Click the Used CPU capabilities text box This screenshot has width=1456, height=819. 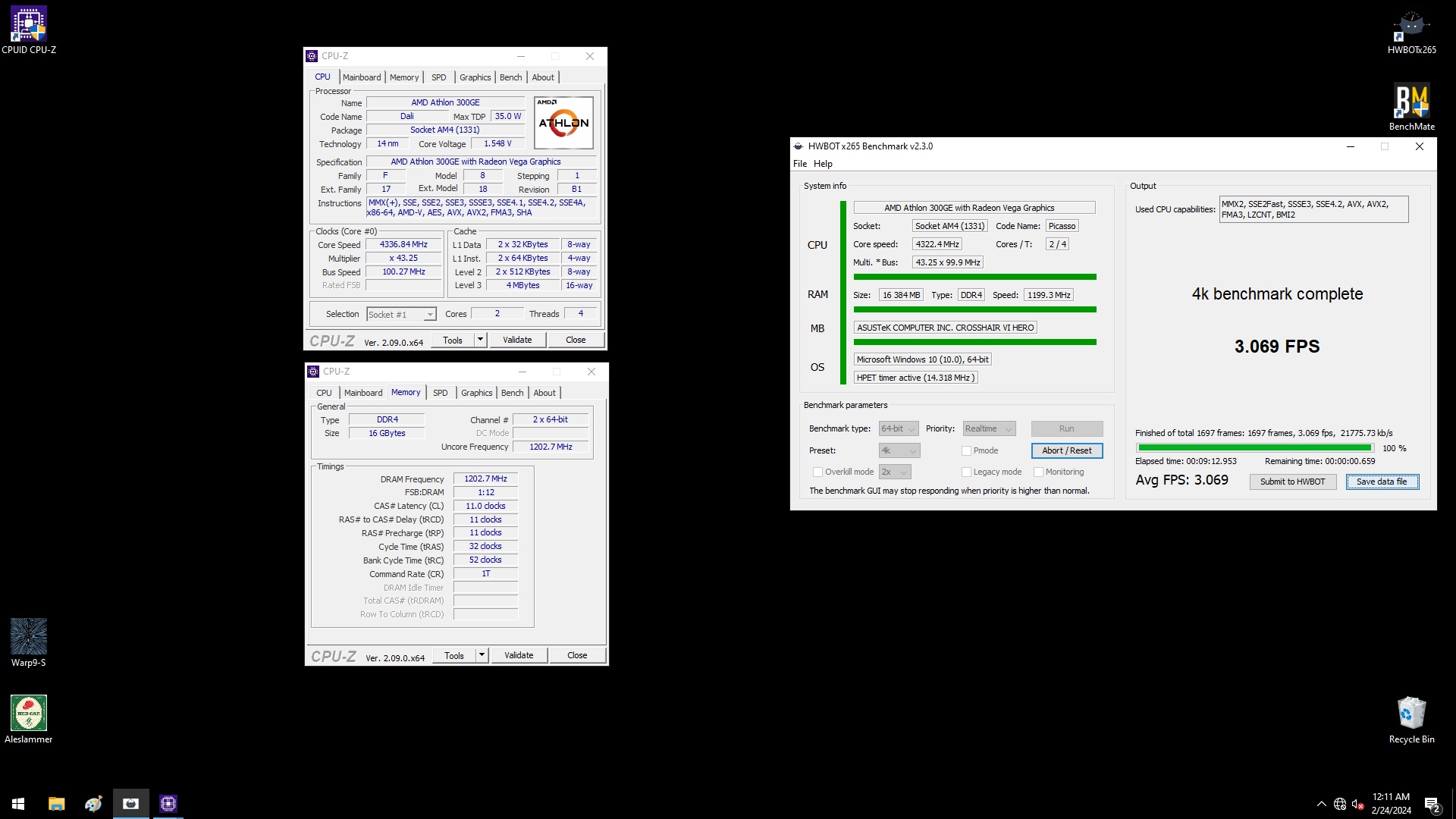pos(1313,209)
